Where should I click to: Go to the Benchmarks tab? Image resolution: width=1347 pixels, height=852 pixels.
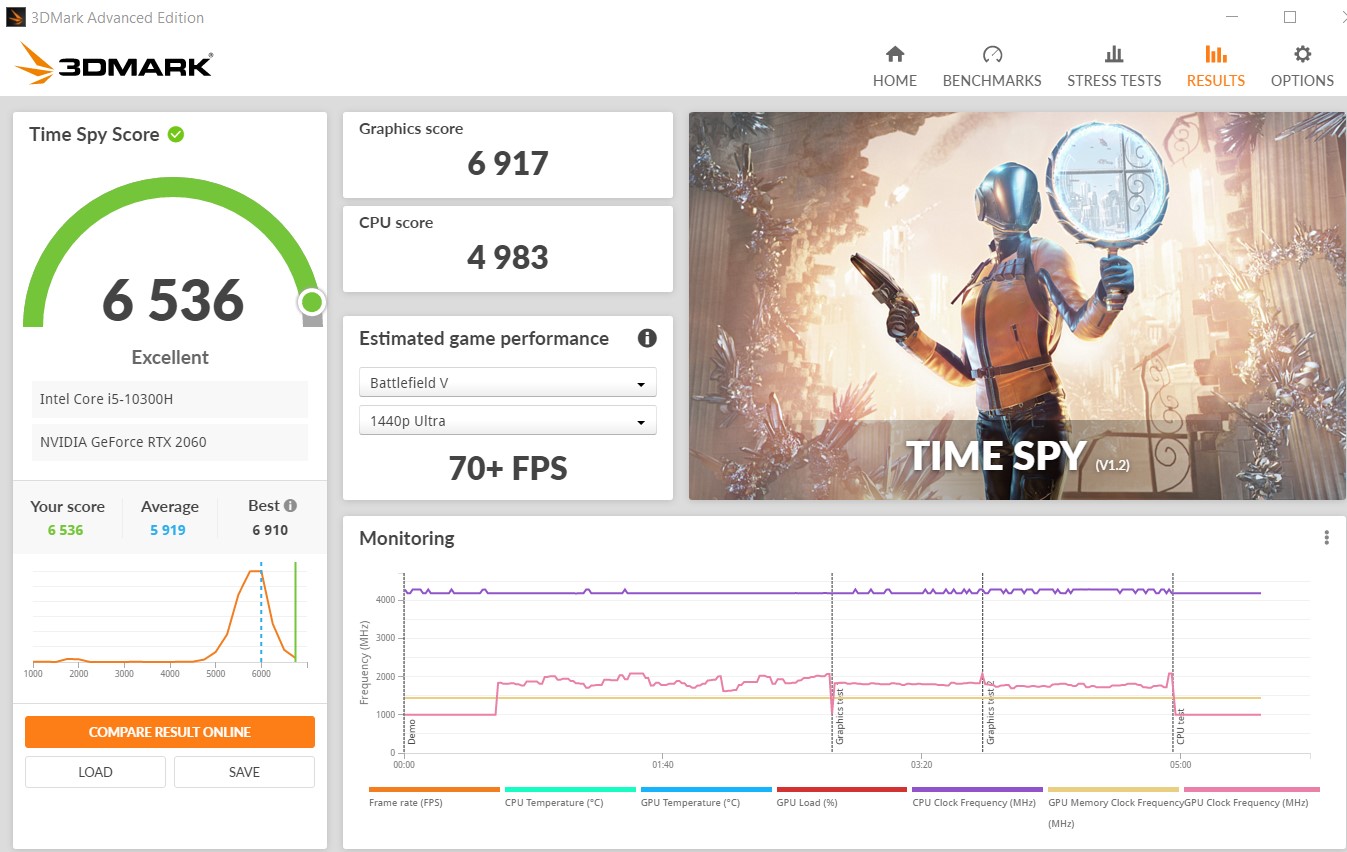[x=991, y=67]
